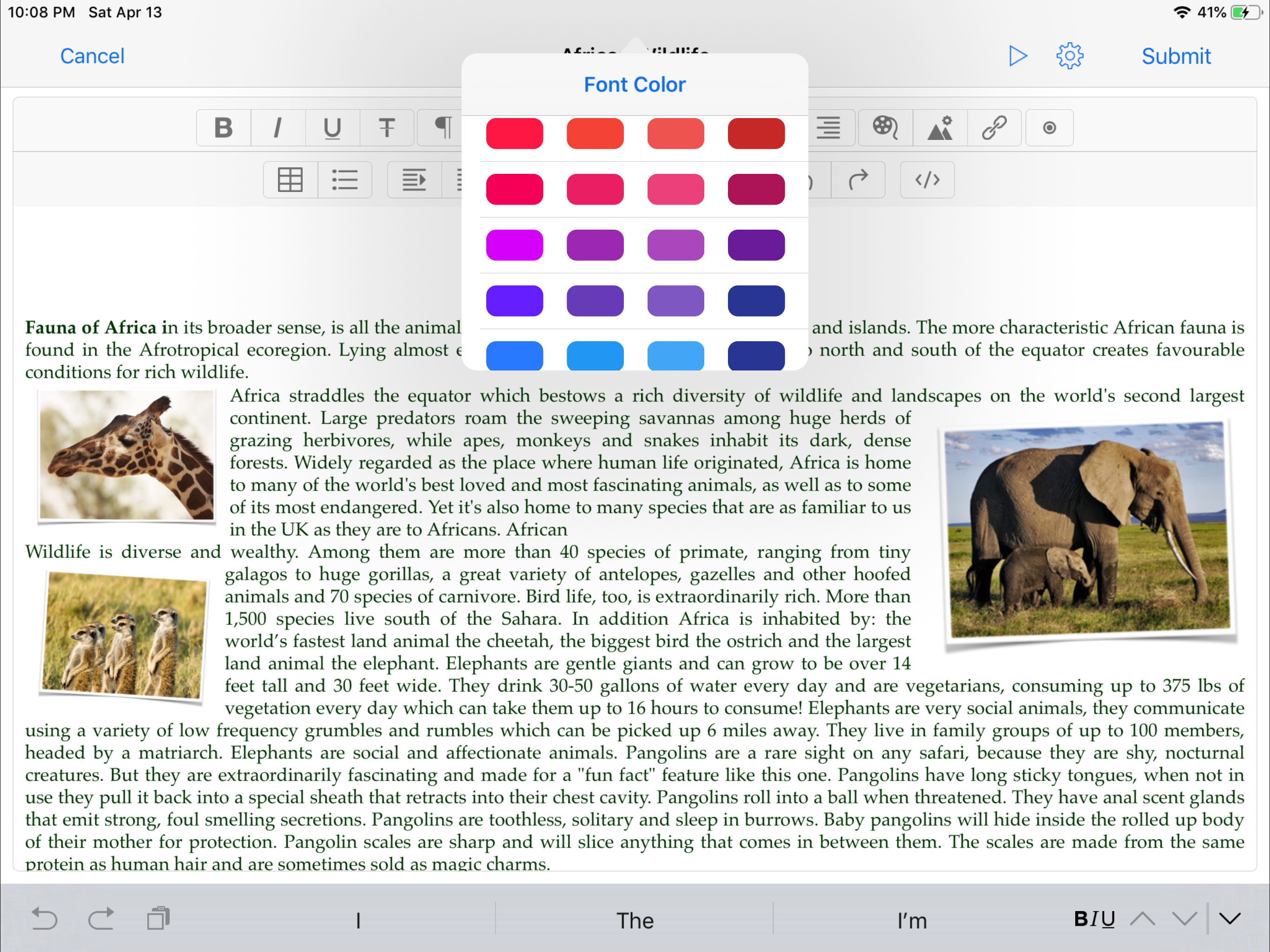Pick the orange-red swatch in first row
The image size is (1270, 952).
(595, 134)
